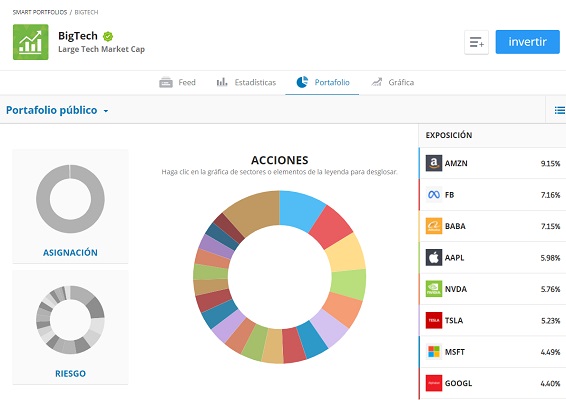
Task: Click the 7.15% exposure value
Action: 550,226
